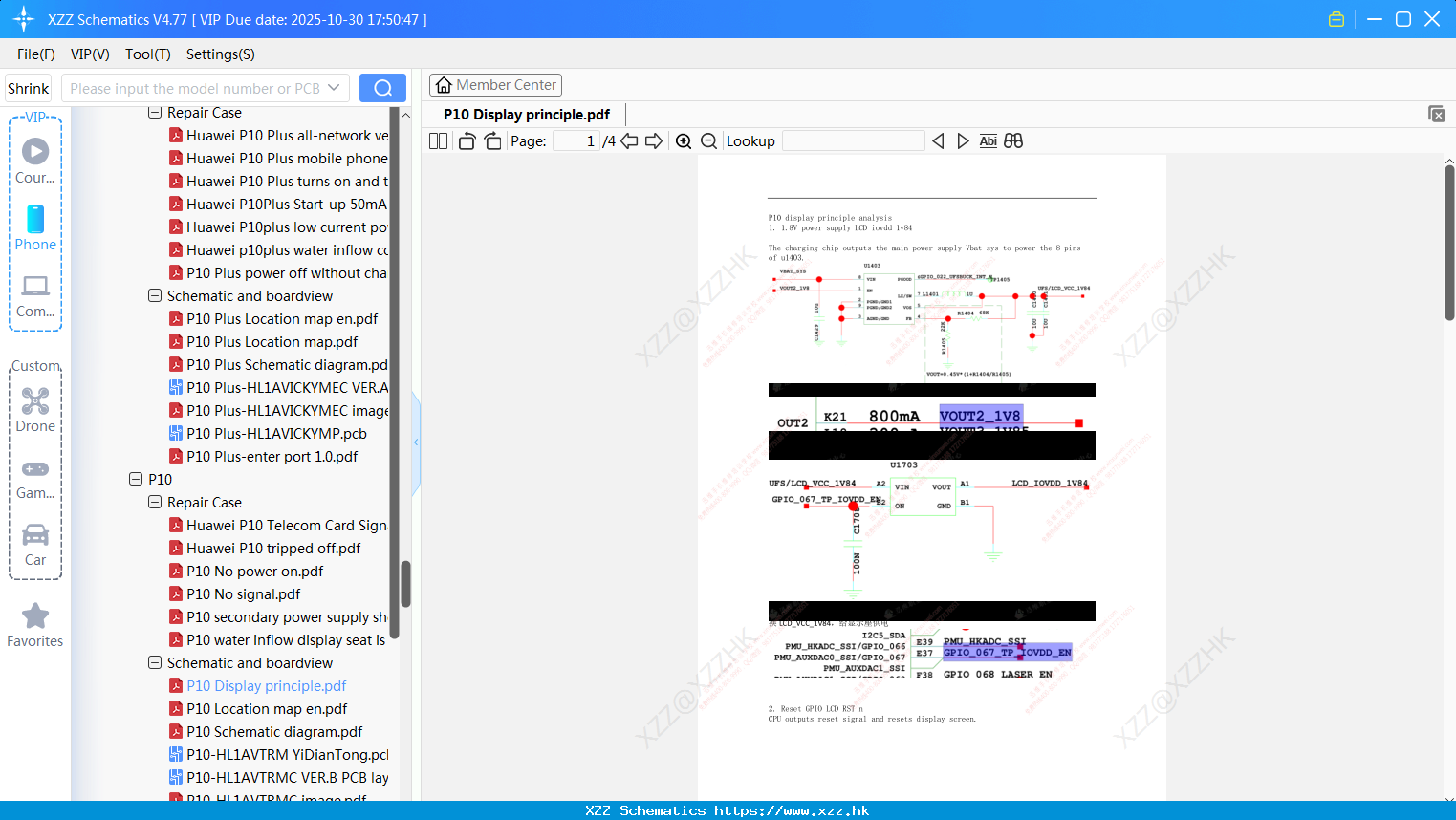Zoom out of the PDF

click(x=709, y=141)
